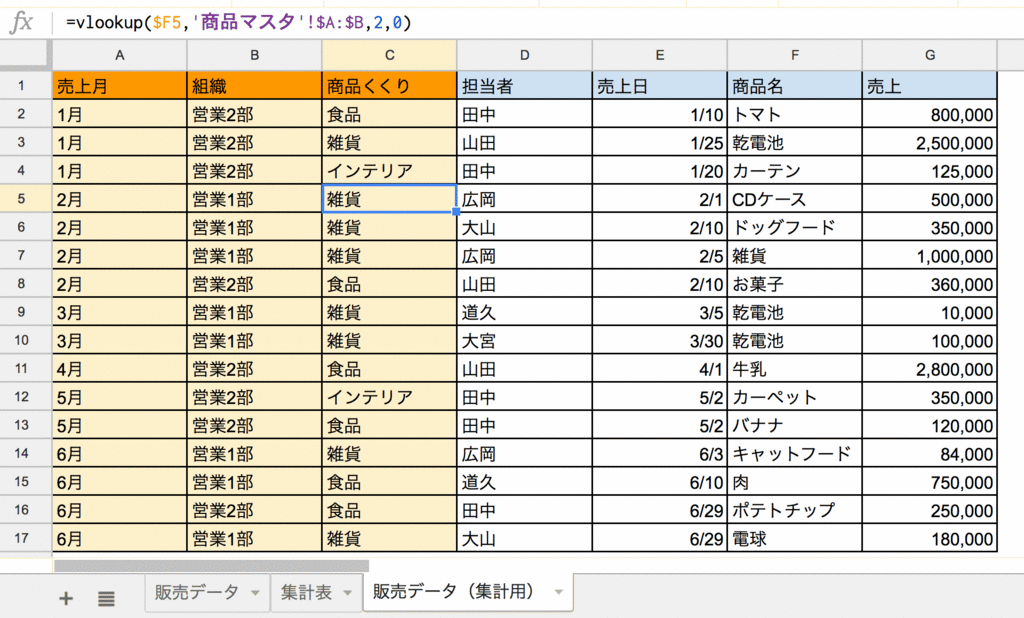Switch to the 集計表 sheet tab
1024x618 pixels.
(x=310, y=591)
